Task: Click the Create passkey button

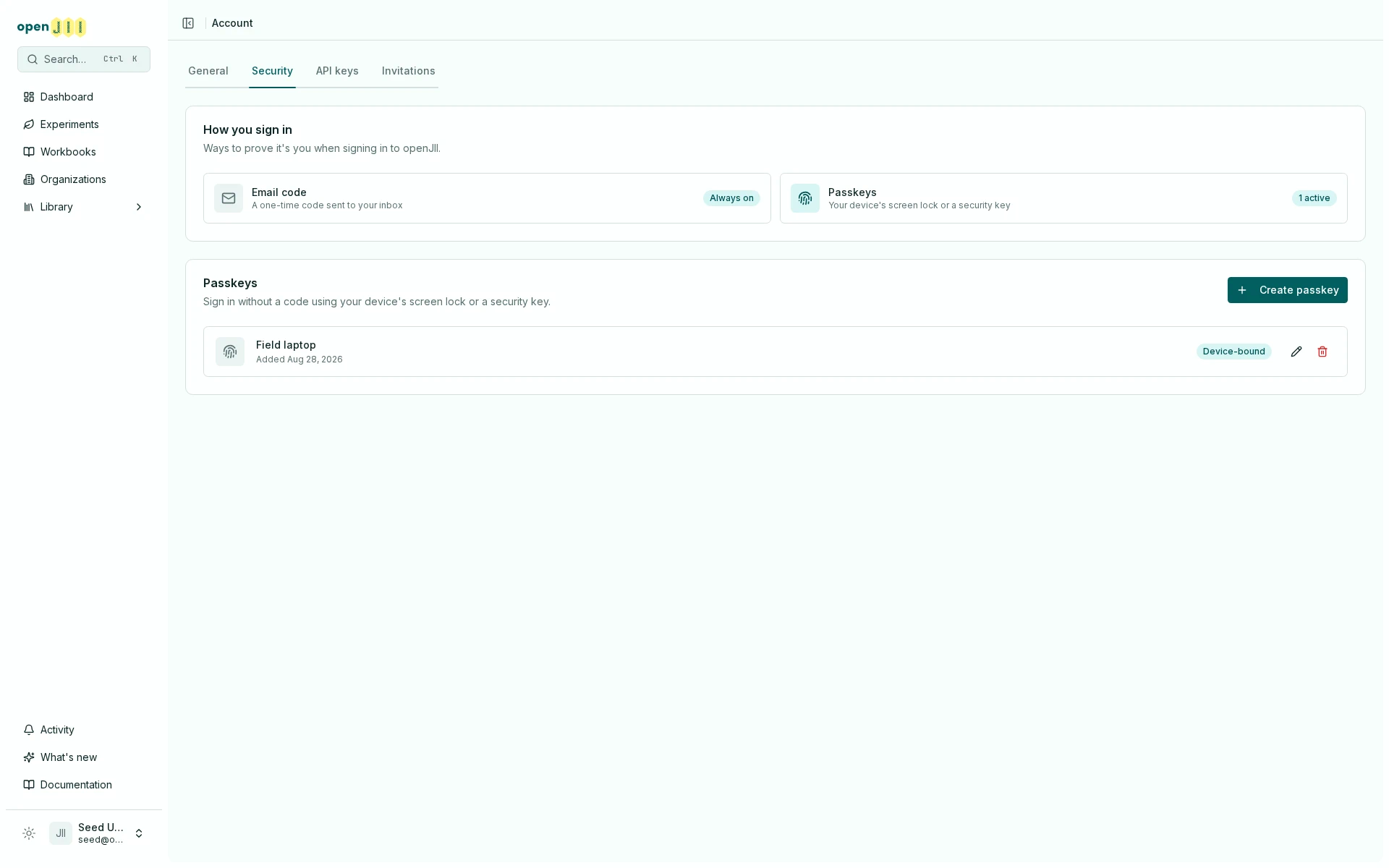Action: pos(1287,290)
